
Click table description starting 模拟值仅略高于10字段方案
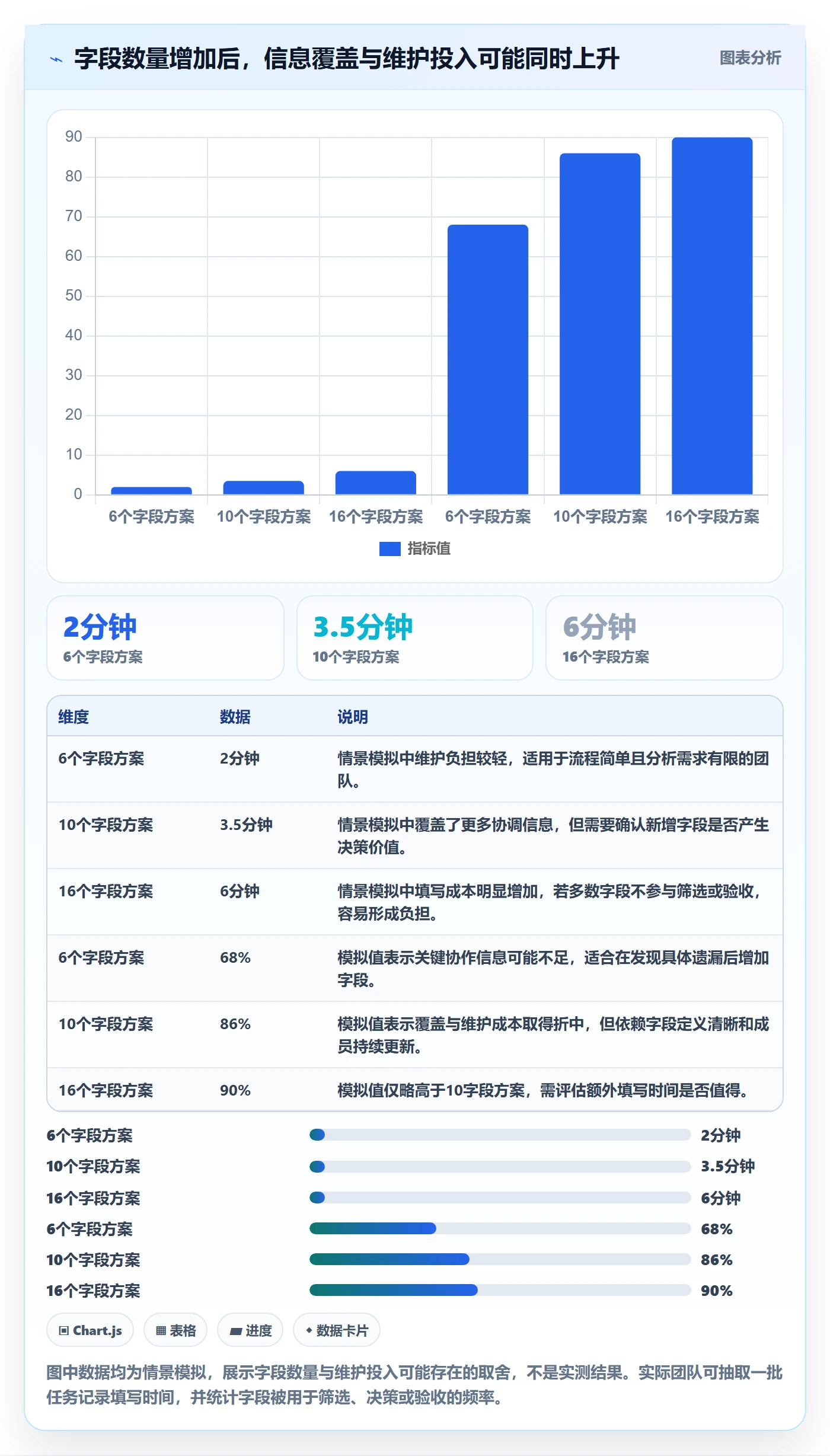coord(543,1090)
